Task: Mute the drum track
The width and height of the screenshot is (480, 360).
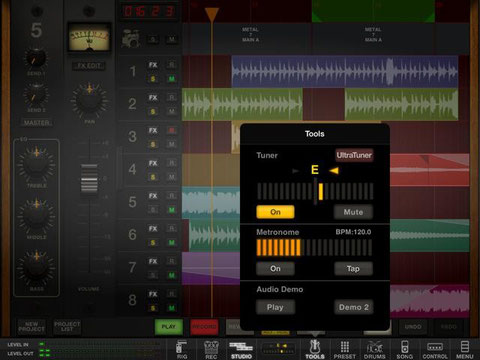Action: 172,39
